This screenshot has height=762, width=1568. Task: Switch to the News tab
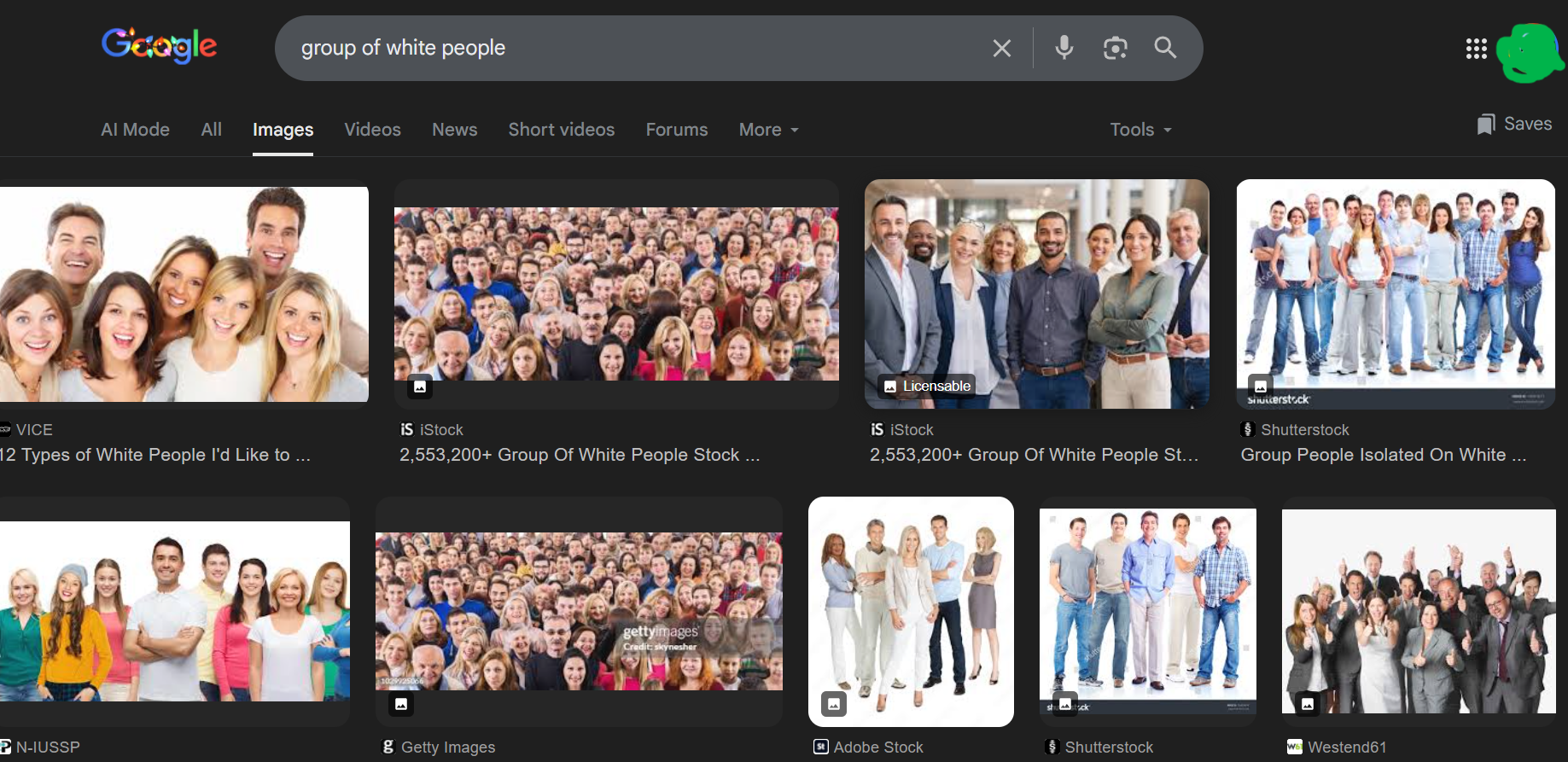pos(454,130)
